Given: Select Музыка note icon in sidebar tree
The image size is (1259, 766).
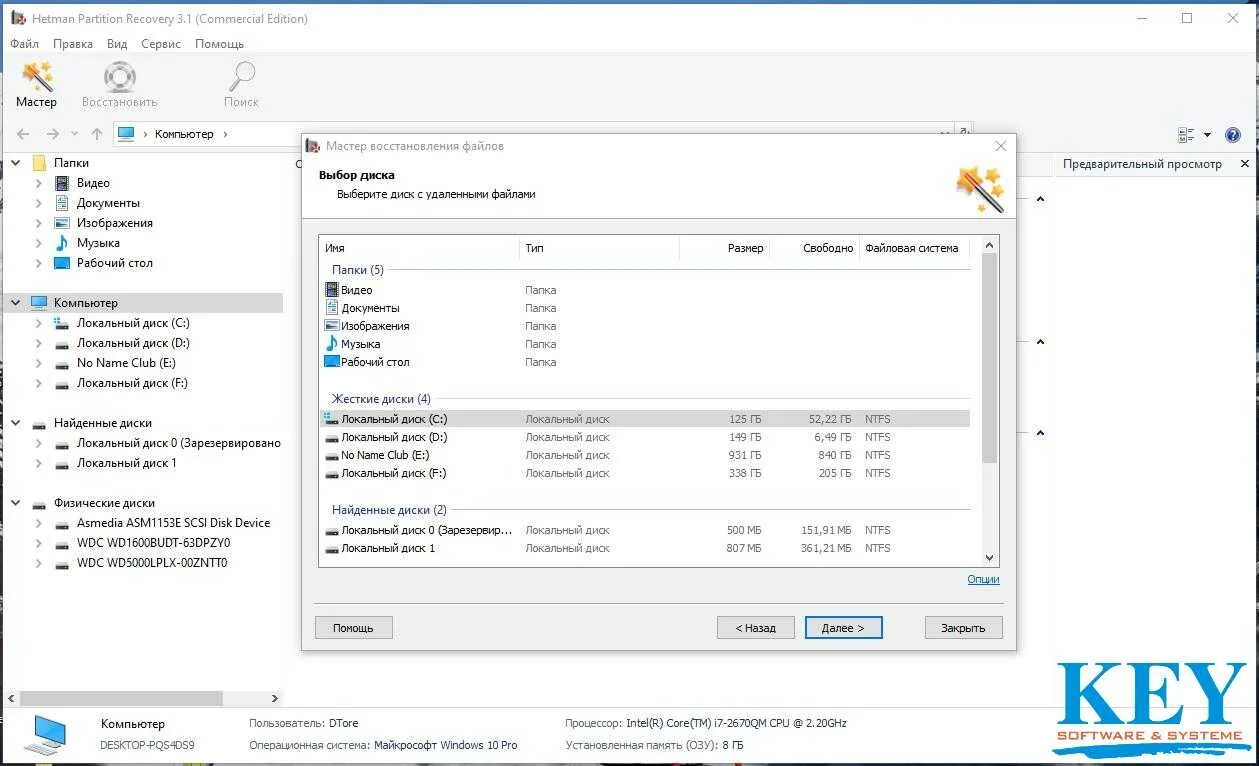Looking at the screenshot, I should [x=62, y=243].
